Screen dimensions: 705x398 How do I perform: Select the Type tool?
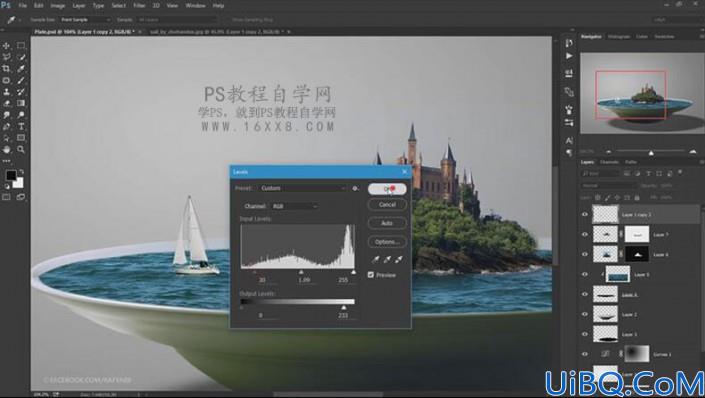click(21, 126)
